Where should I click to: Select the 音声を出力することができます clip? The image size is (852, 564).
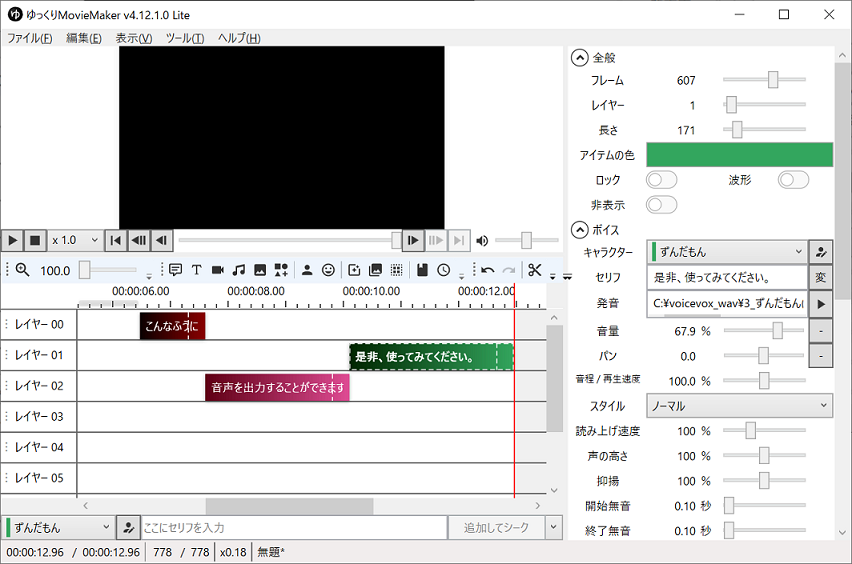(x=277, y=387)
